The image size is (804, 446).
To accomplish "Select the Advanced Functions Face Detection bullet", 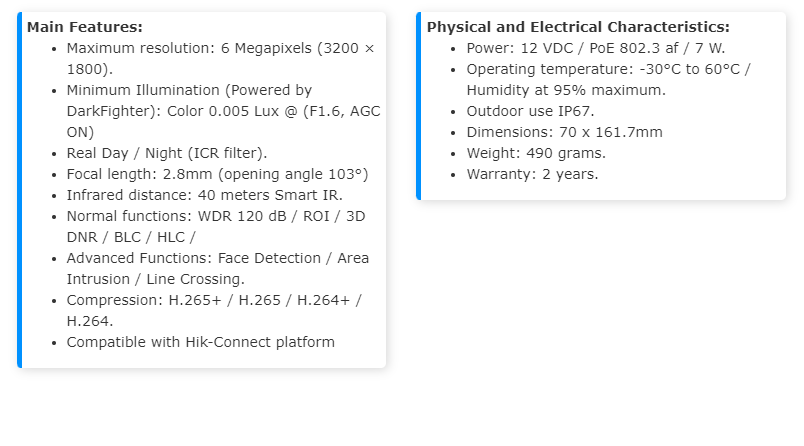I will (217, 258).
